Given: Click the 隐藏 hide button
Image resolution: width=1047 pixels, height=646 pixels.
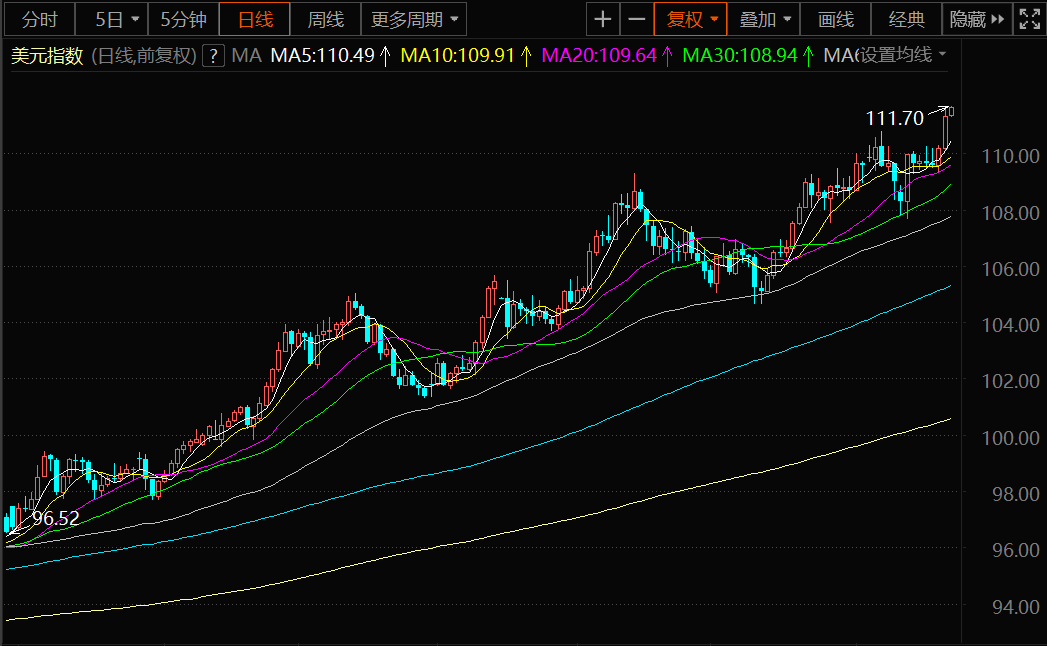Looking at the screenshot, I should click(x=966, y=19).
